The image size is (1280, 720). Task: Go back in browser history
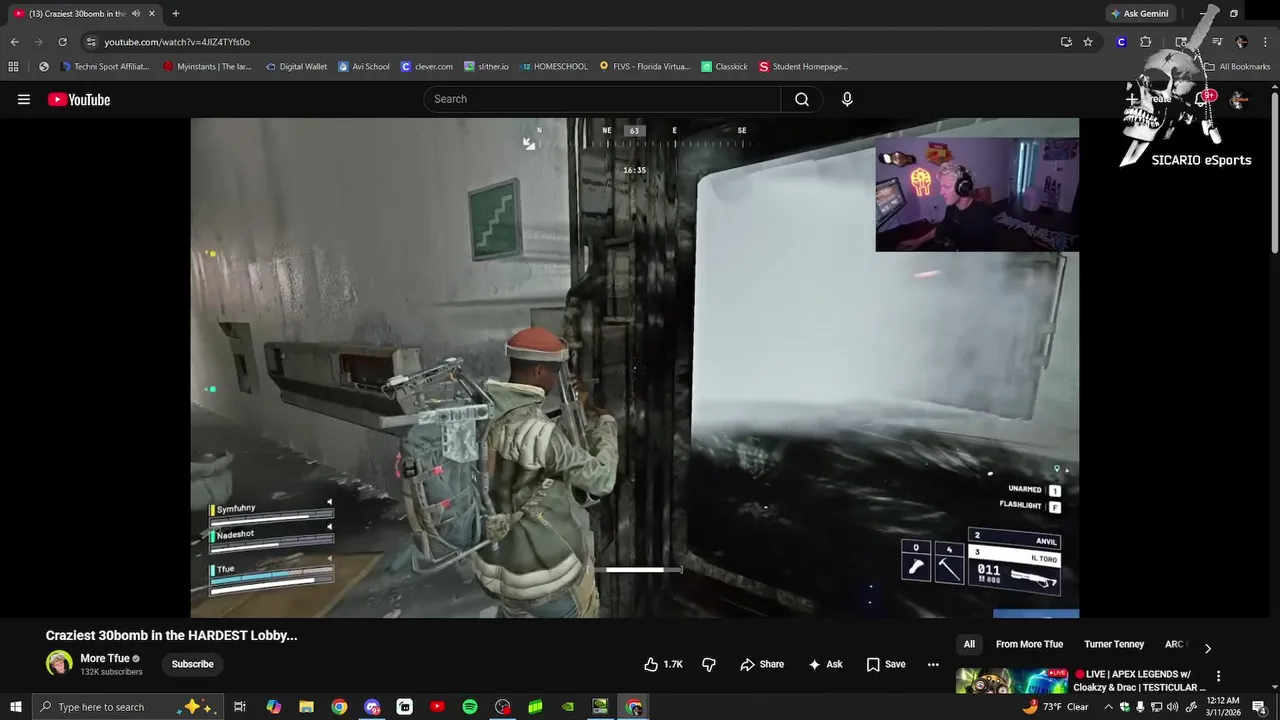pyautogui.click(x=14, y=42)
